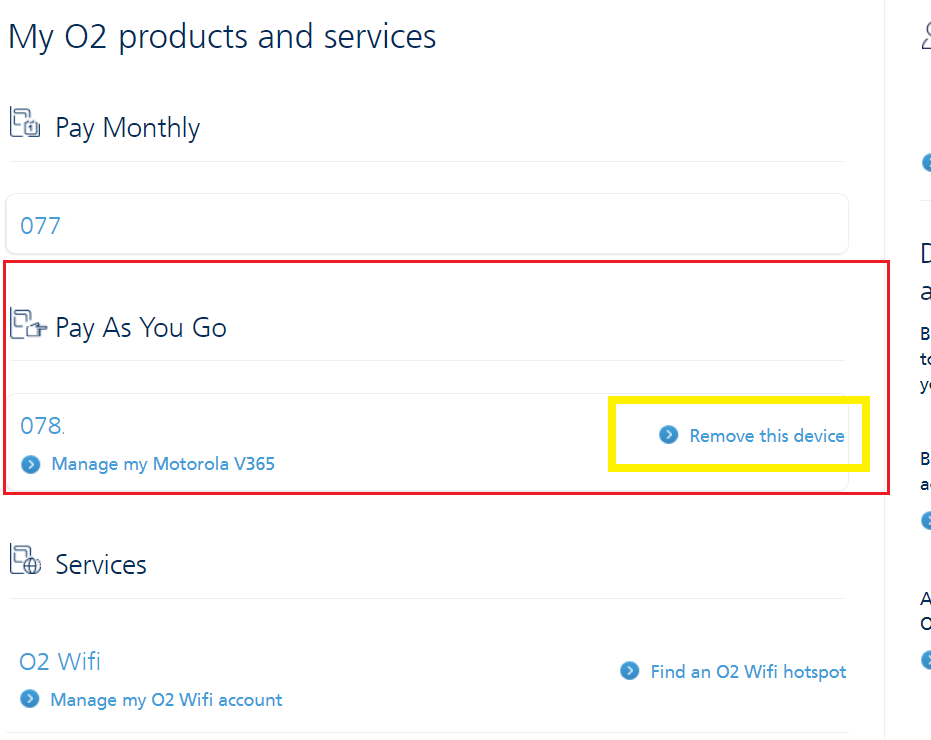Click the Services section heading
This screenshot has height=740, width=931.
(101, 565)
